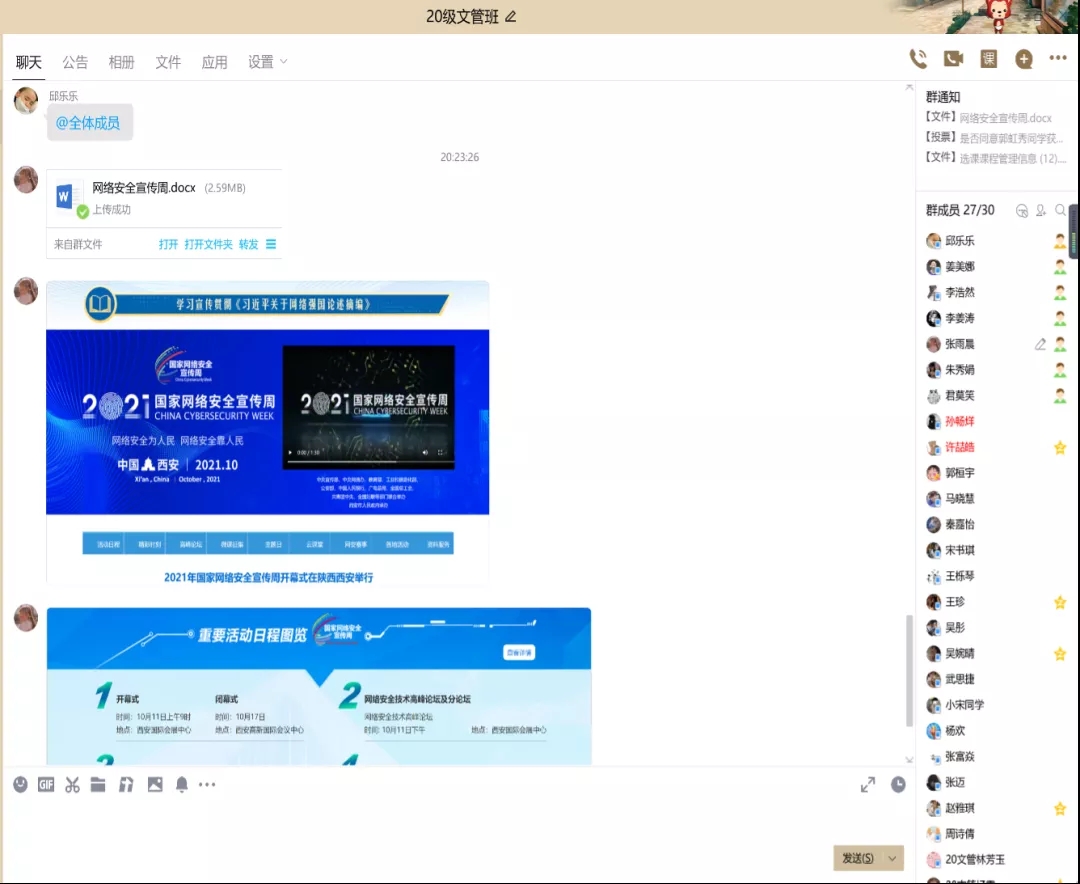Viewport: 1080px width, 884px height.
Task: Click 打开文件夹 link on docx file
Action: (208, 244)
